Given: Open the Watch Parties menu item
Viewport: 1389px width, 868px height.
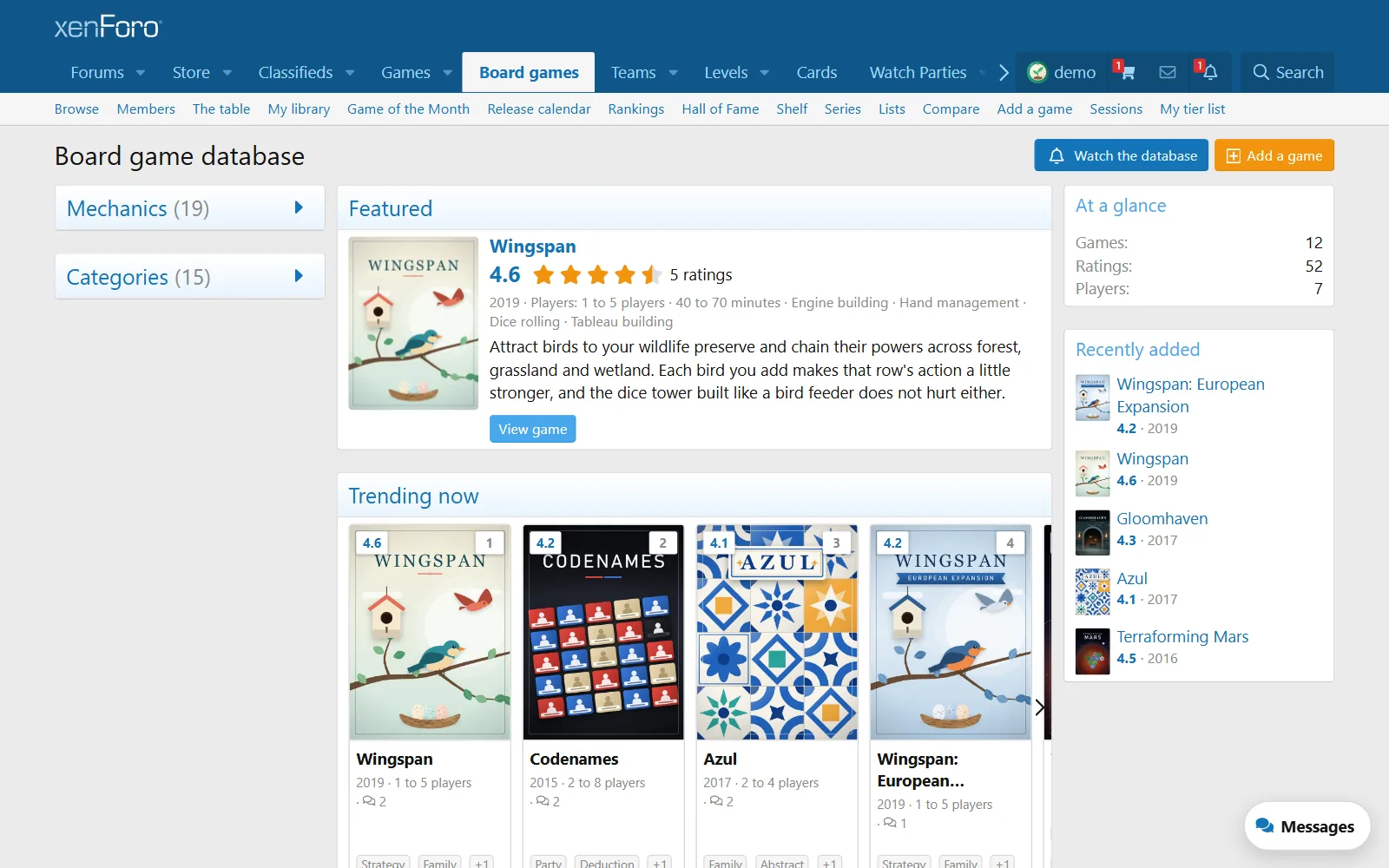Looking at the screenshot, I should [x=918, y=73].
